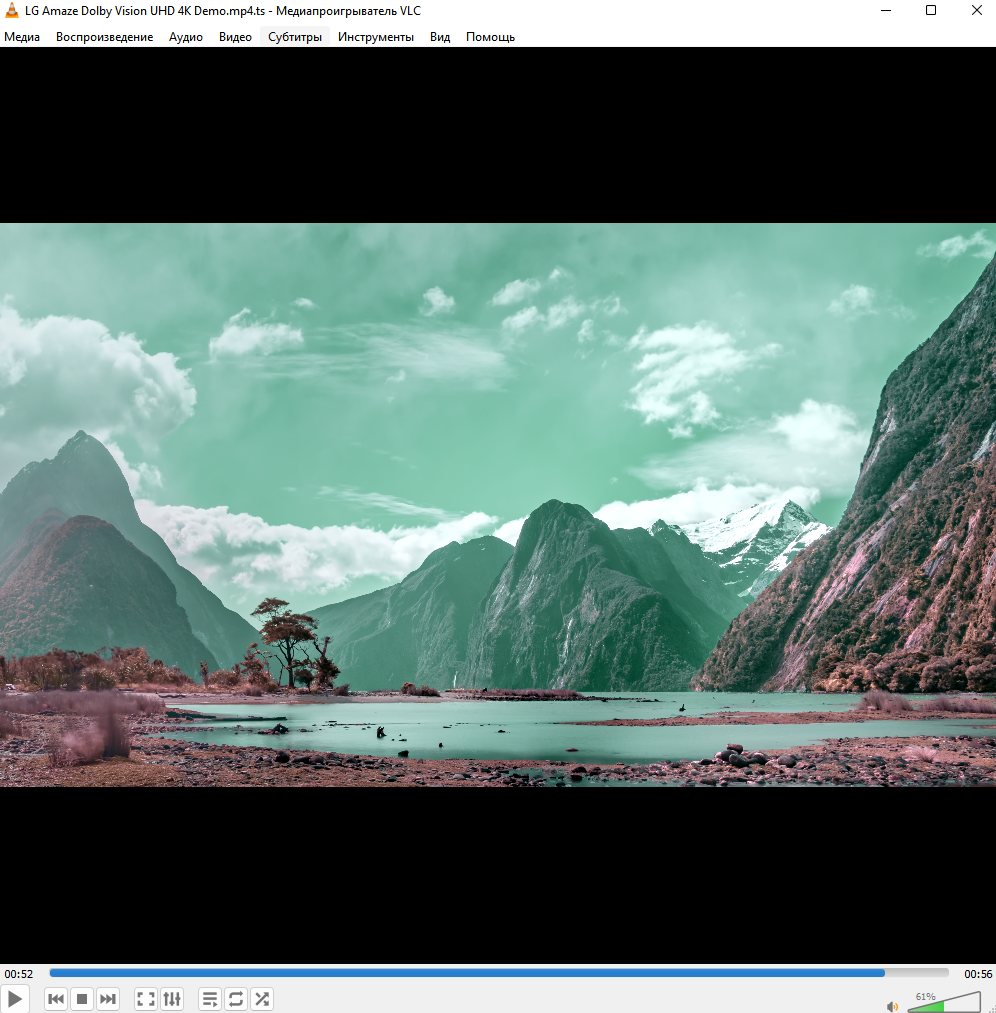The width and height of the screenshot is (996, 1013).
Task: Toggle the total time display 00:56
Action: (x=978, y=974)
